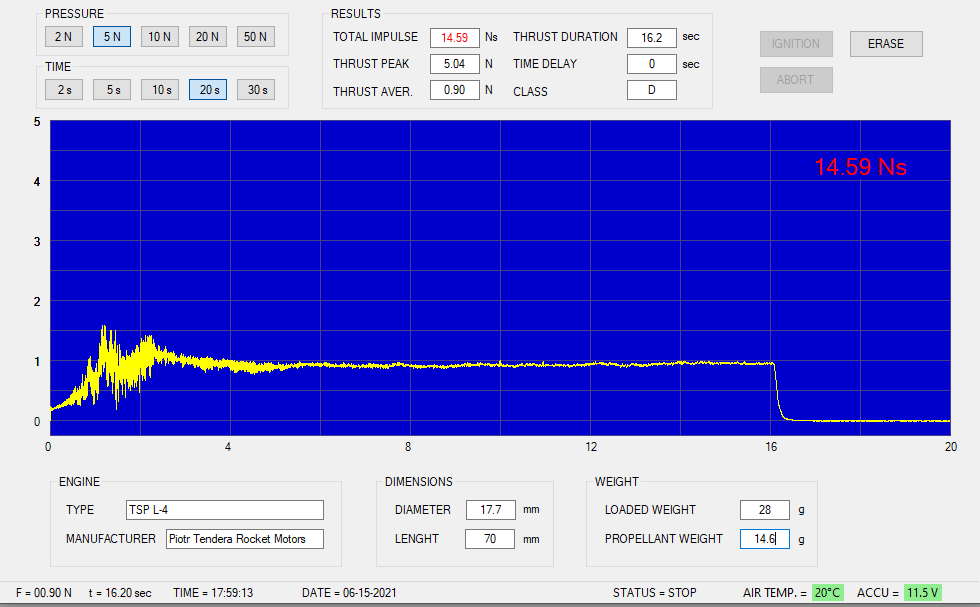The image size is (980, 607).
Task: Set pressure scale to 20 N
Action: [208, 37]
